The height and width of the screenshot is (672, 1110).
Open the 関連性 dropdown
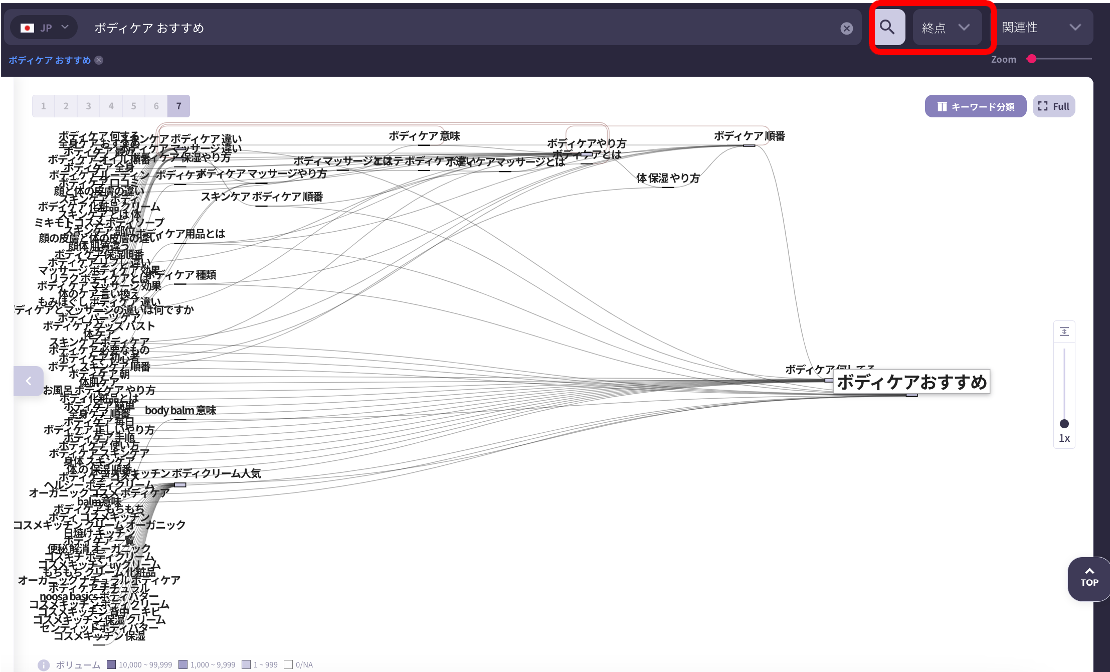(1042, 28)
